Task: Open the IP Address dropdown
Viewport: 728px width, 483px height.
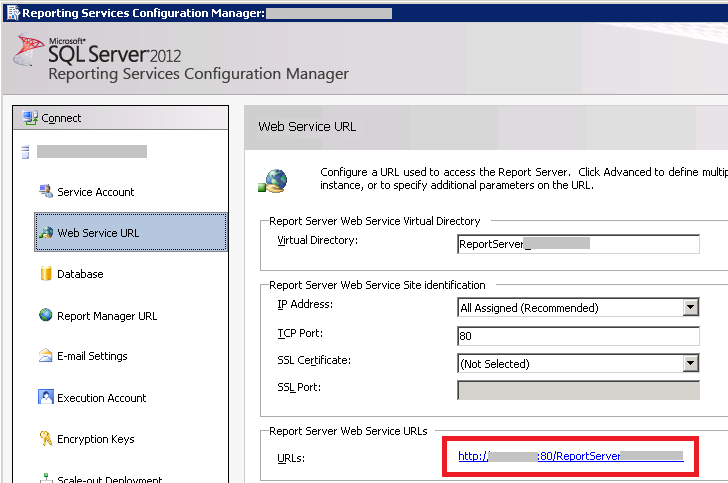Action: click(690, 308)
